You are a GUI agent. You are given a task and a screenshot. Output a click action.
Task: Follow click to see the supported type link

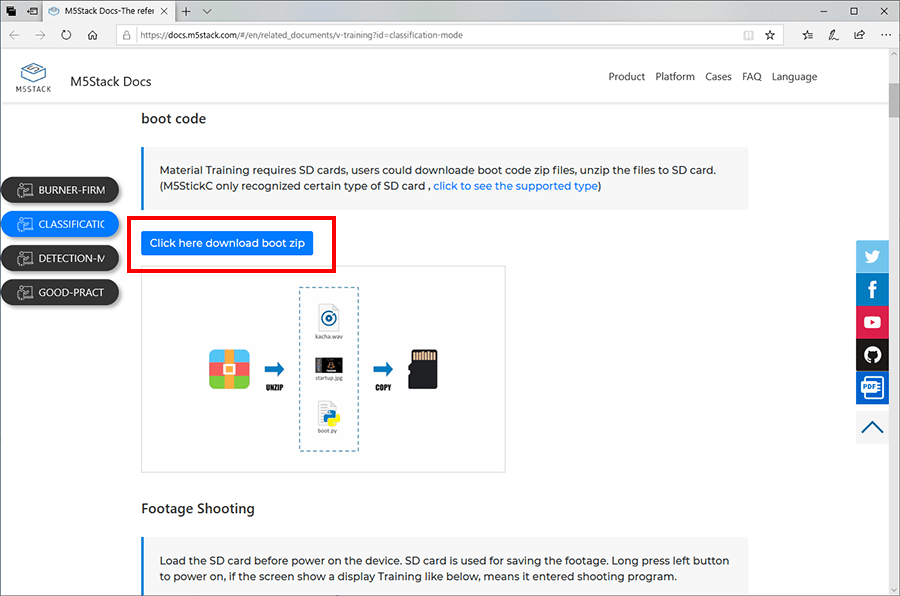515,186
